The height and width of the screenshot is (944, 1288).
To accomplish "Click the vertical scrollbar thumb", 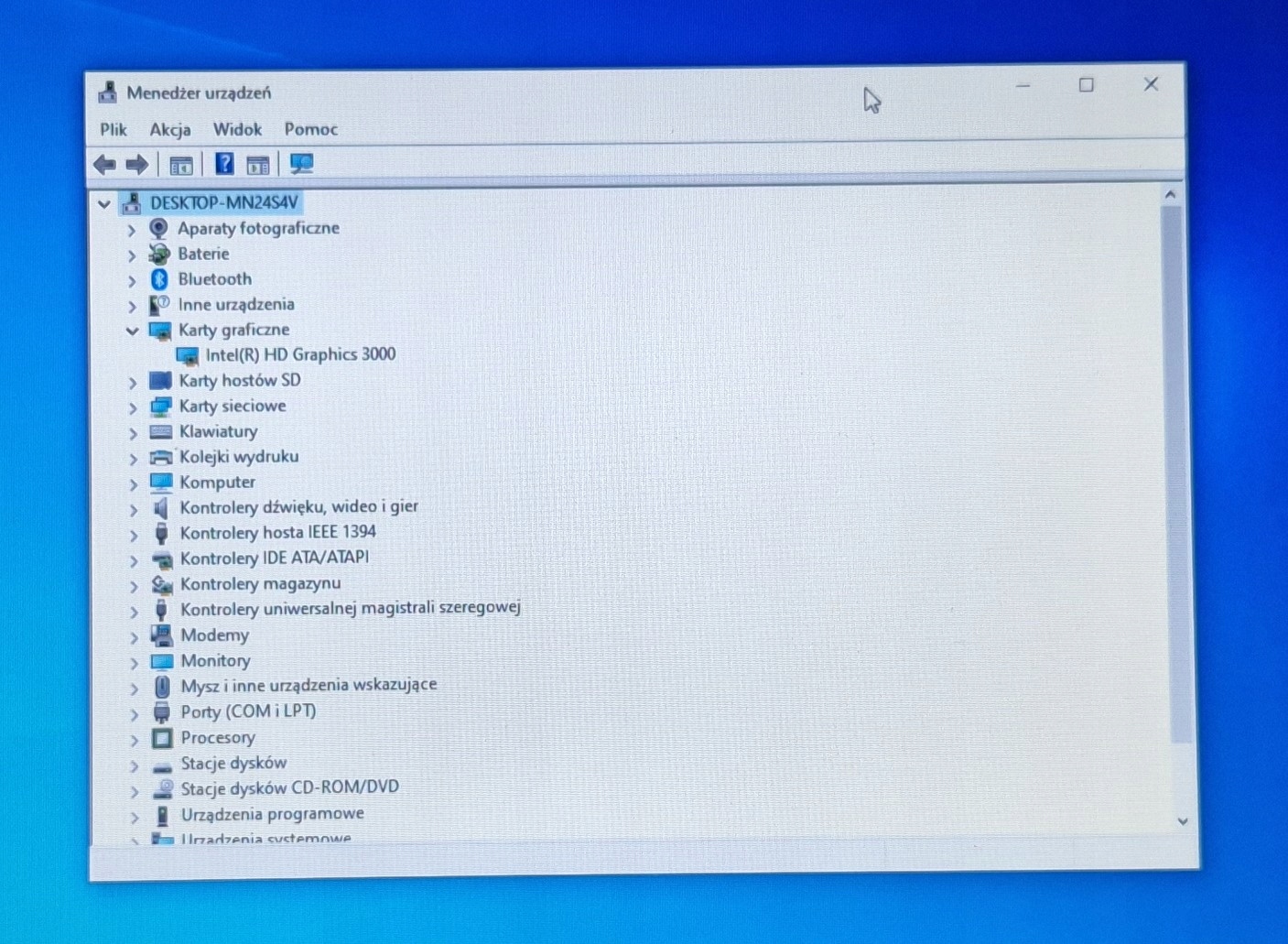I will pyautogui.click(x=1175, y=473).
